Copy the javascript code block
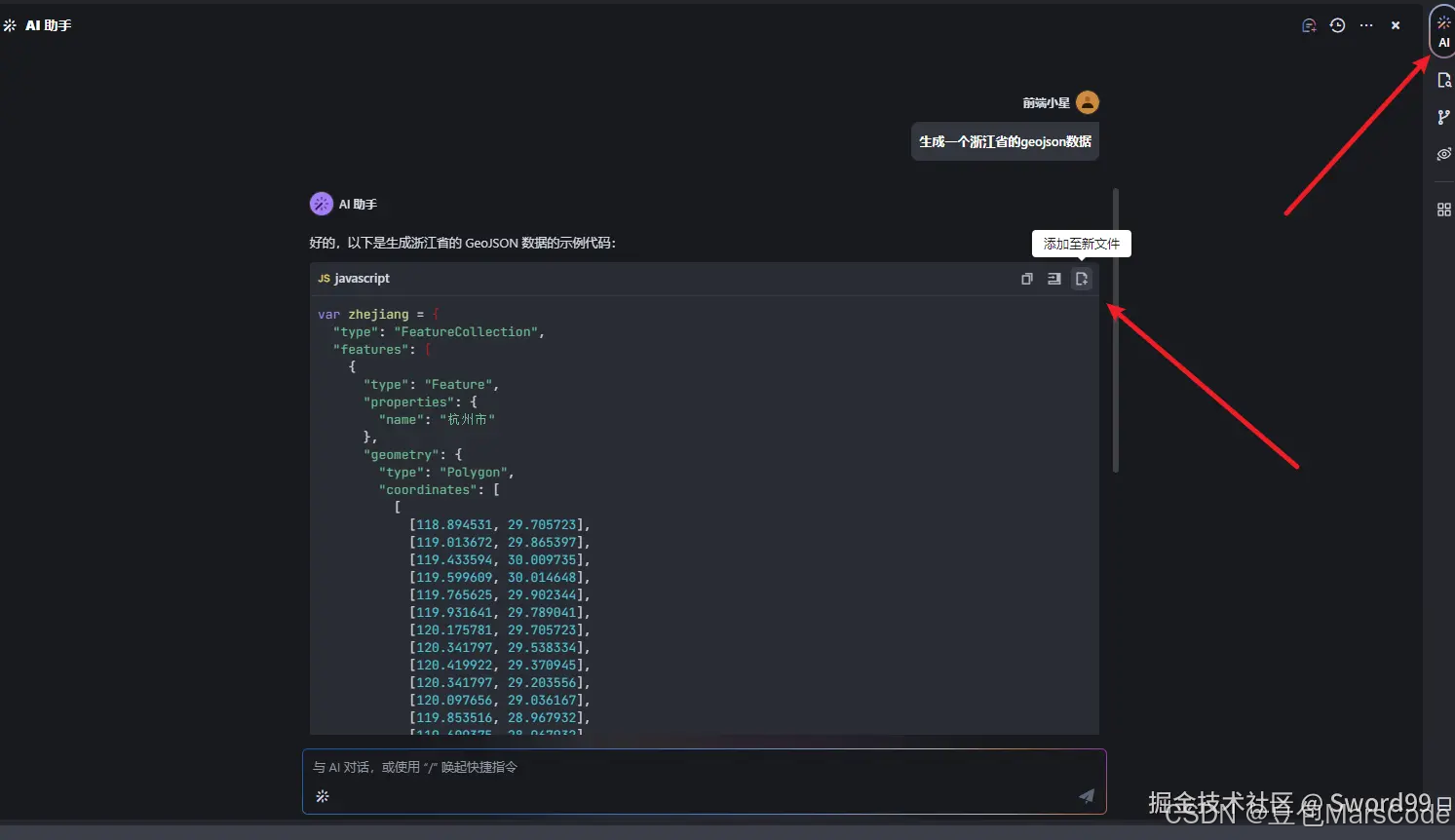 pyautogui.click(x=1026, y=279)
